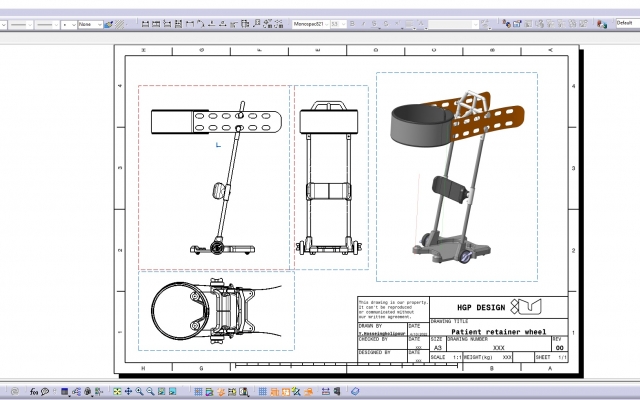Open the Monospac821 font name dropdown
This screenshot has height=400, width=640.
coord(311,24)
